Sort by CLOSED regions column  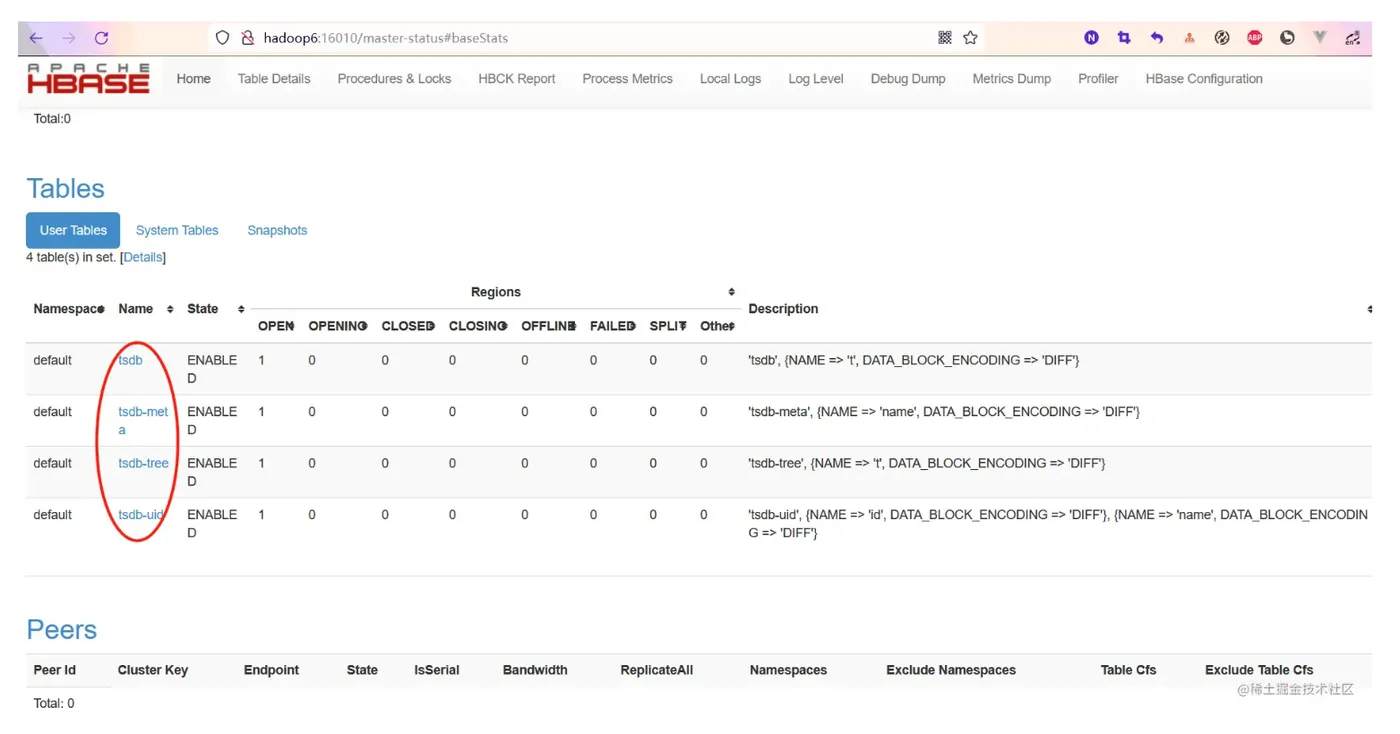pyautogui.click(x=408, y=326)
